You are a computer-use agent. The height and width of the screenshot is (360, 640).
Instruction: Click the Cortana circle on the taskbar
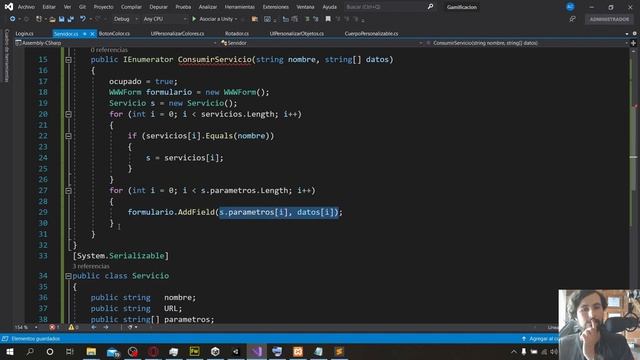click(x=50, y=351)
